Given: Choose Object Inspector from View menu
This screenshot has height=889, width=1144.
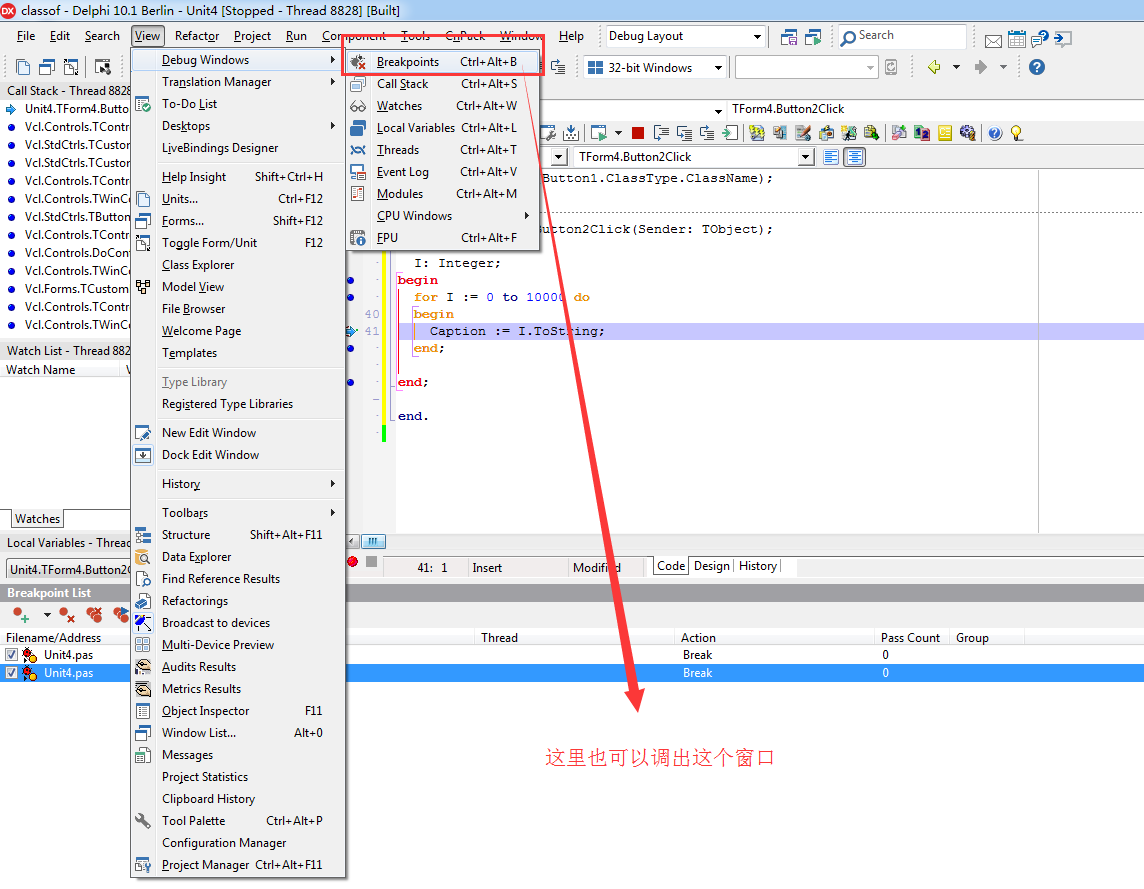Looking at the screenshot, I should (237, 711).
